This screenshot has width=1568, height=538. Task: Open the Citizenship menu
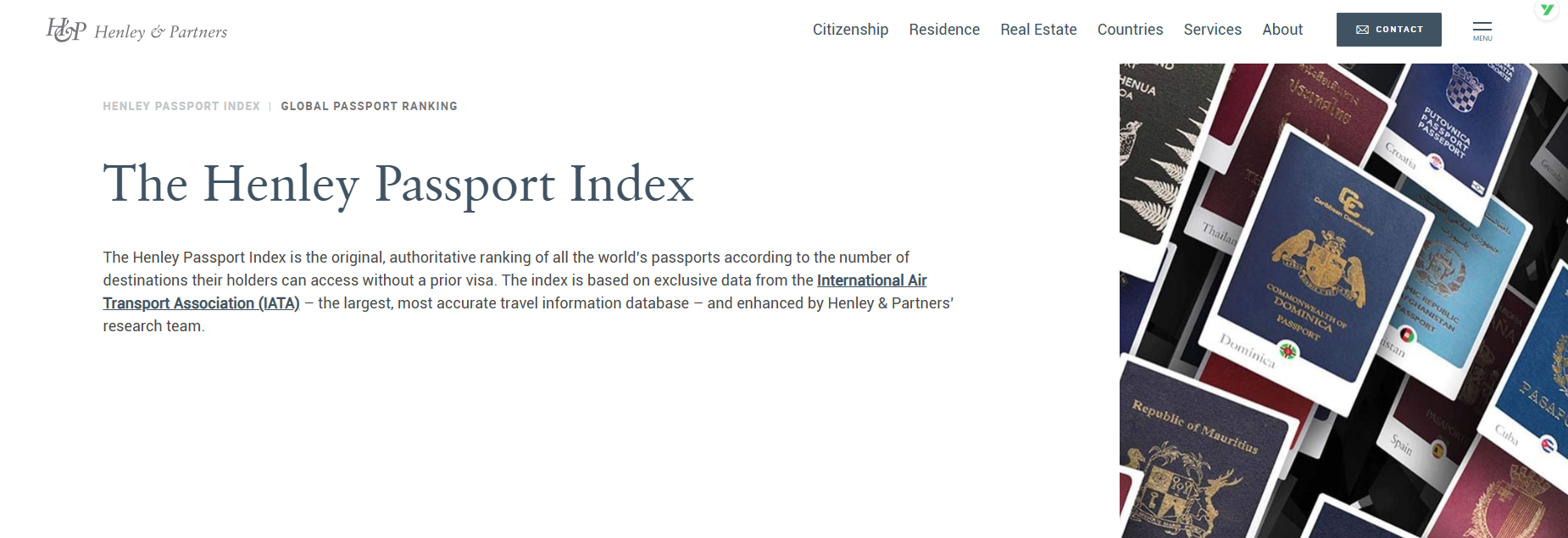coord(850,30)
